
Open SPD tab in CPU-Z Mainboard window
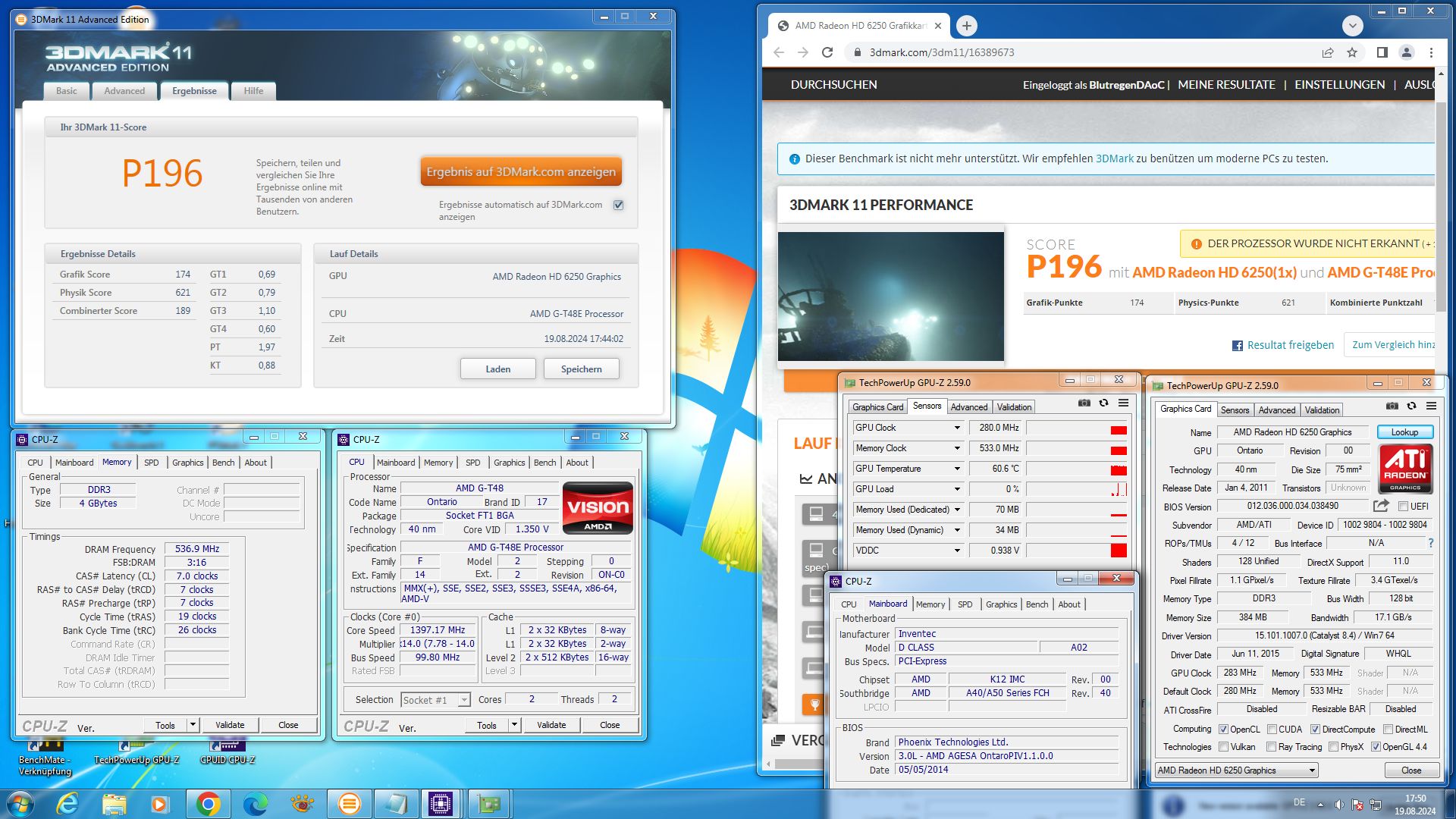coord(965,604)
